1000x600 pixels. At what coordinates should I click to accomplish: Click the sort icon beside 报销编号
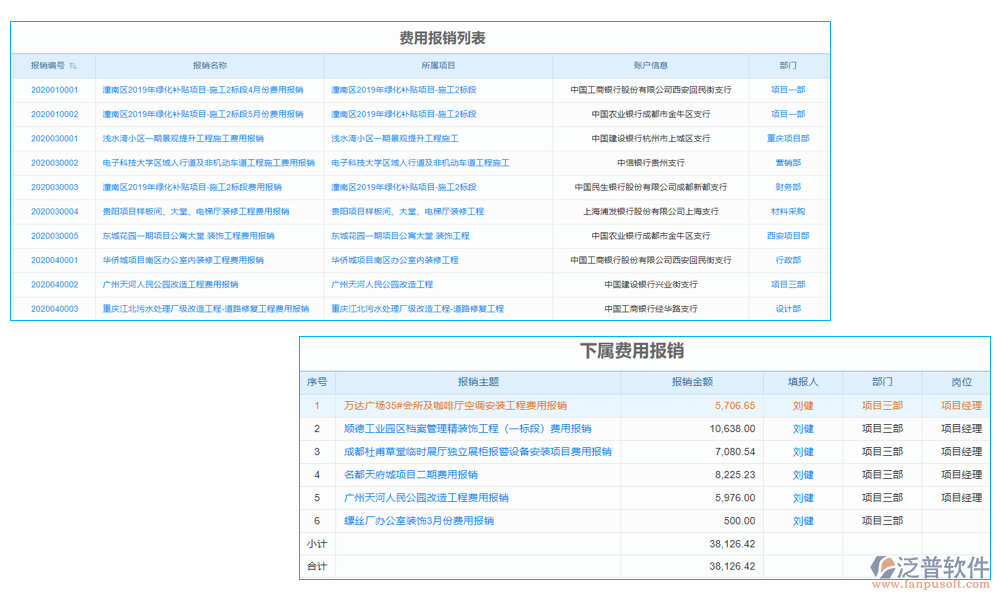73,66
